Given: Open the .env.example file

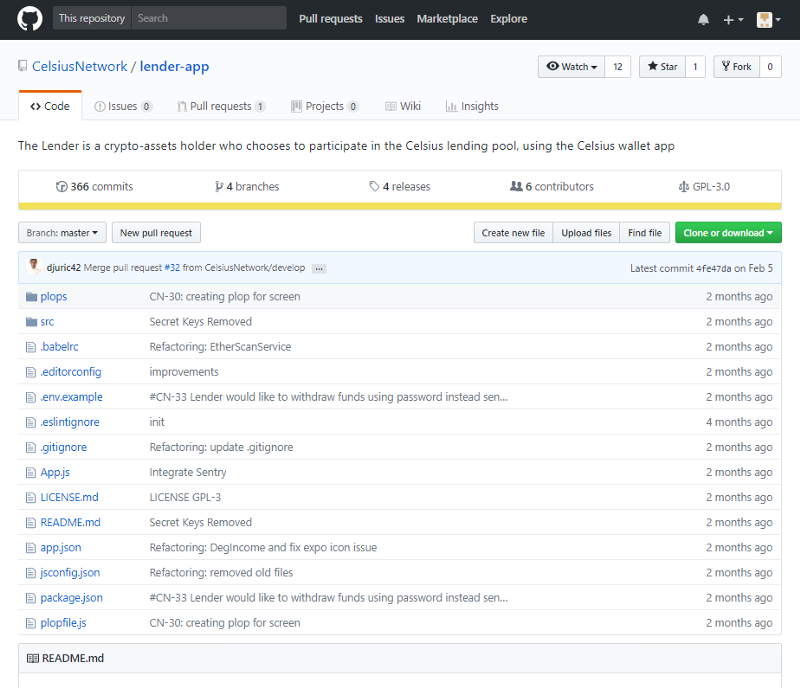Looking at the screenshot, I should coord(71,397).
